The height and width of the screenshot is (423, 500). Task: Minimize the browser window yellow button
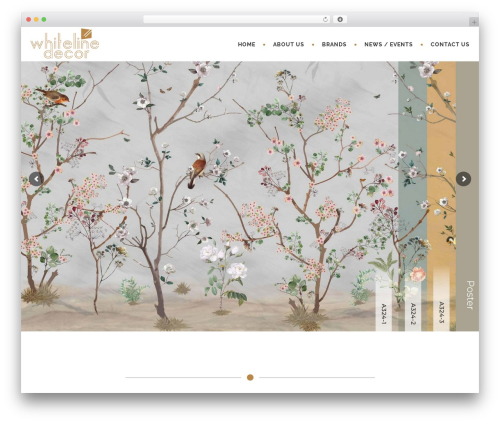pyautogui.click(x=36, y=20)
